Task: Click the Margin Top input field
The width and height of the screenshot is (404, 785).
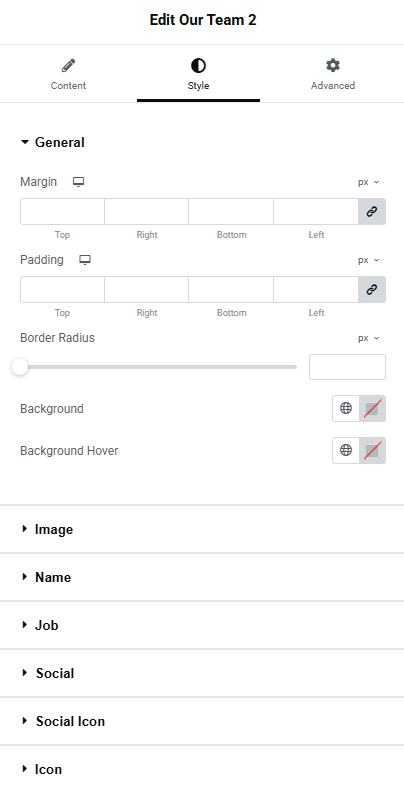Action: [x=62, y=212]
